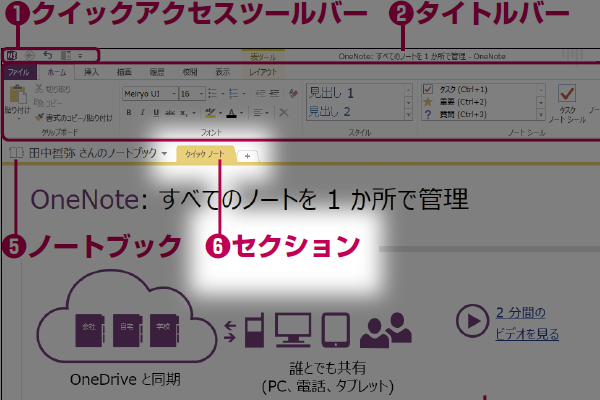Click the 貼り付け paste clipboard icon
The image size is (600, 400).
pos(18,95)
